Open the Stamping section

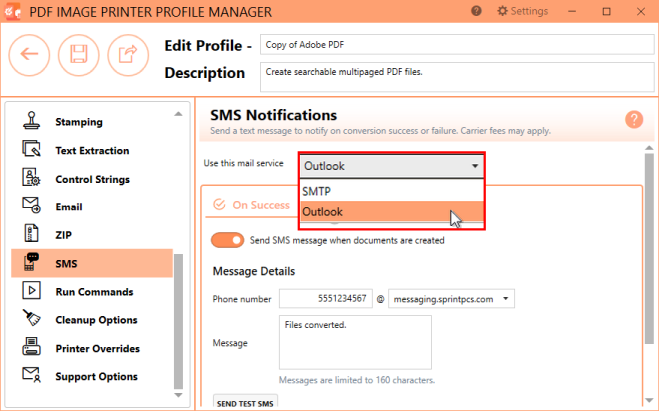pyautogui.click(x=79, y=122)
